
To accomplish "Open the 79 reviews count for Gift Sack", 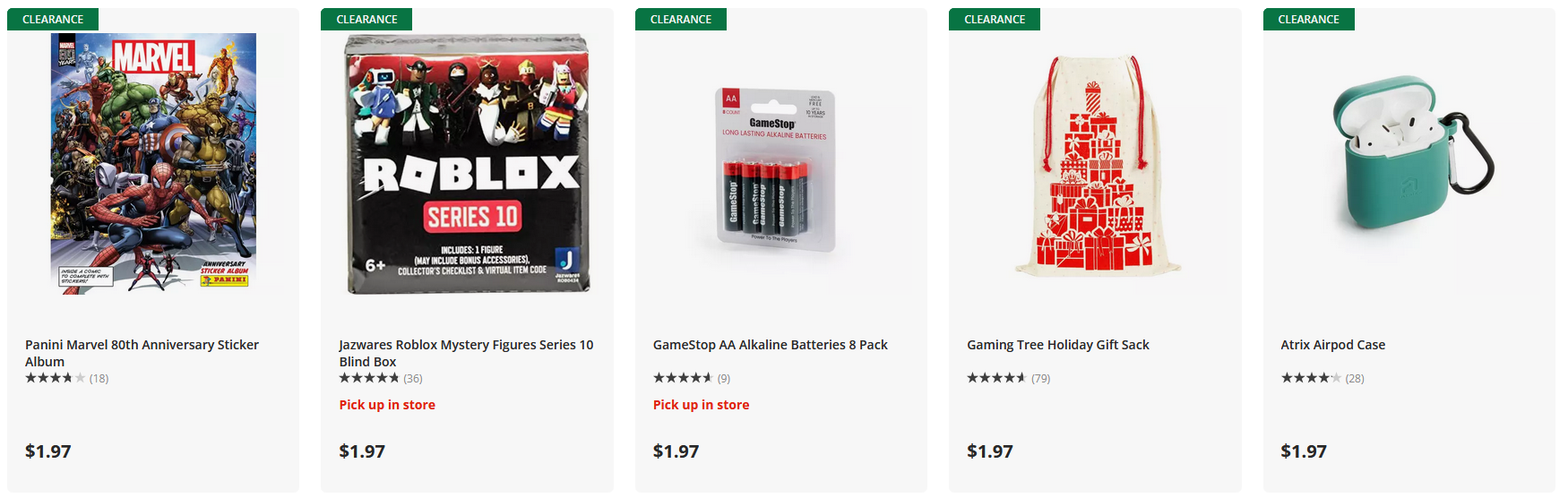I will [1040, 378].
